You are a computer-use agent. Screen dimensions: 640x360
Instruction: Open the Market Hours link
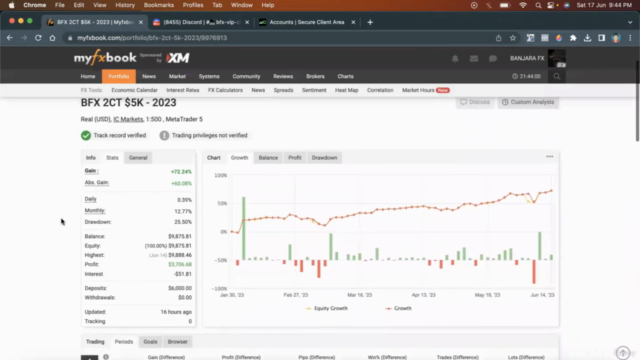click(x=418, y=90)
